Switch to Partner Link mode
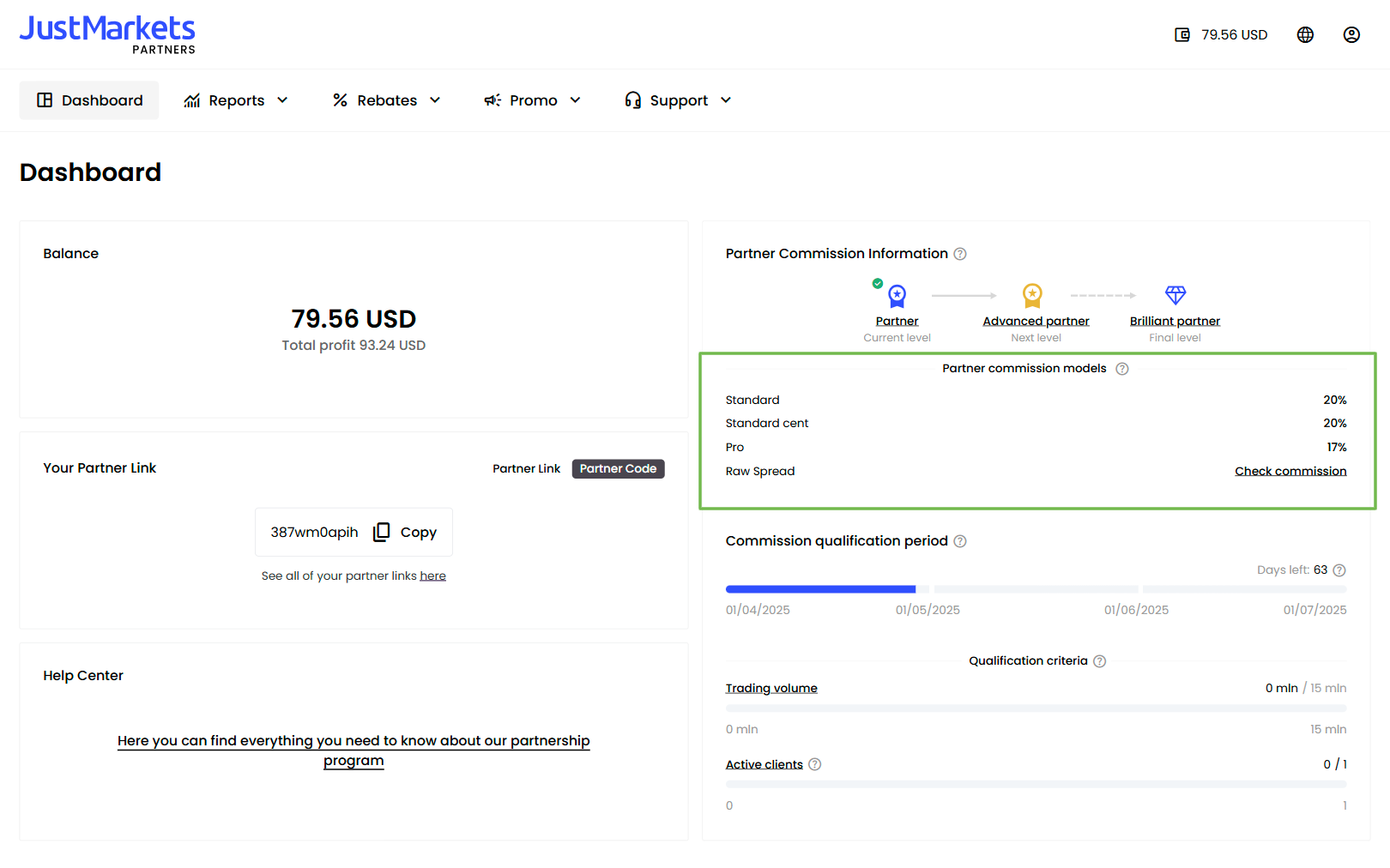Screen dimensions: 1390x868 pos(526,469)
